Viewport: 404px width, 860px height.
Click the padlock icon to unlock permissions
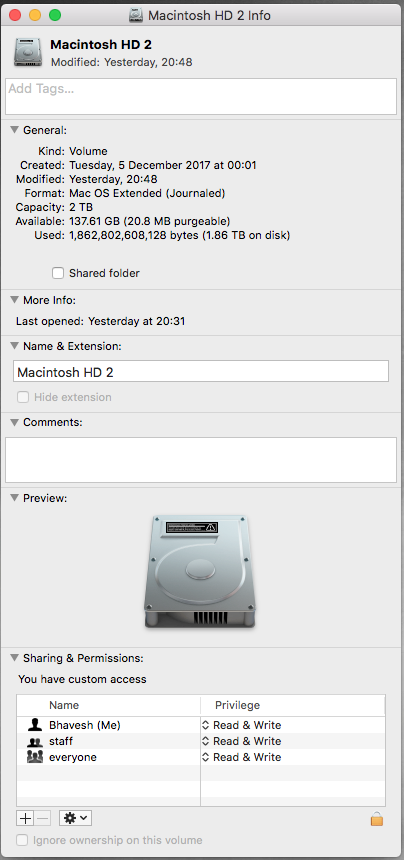(377, 819)
